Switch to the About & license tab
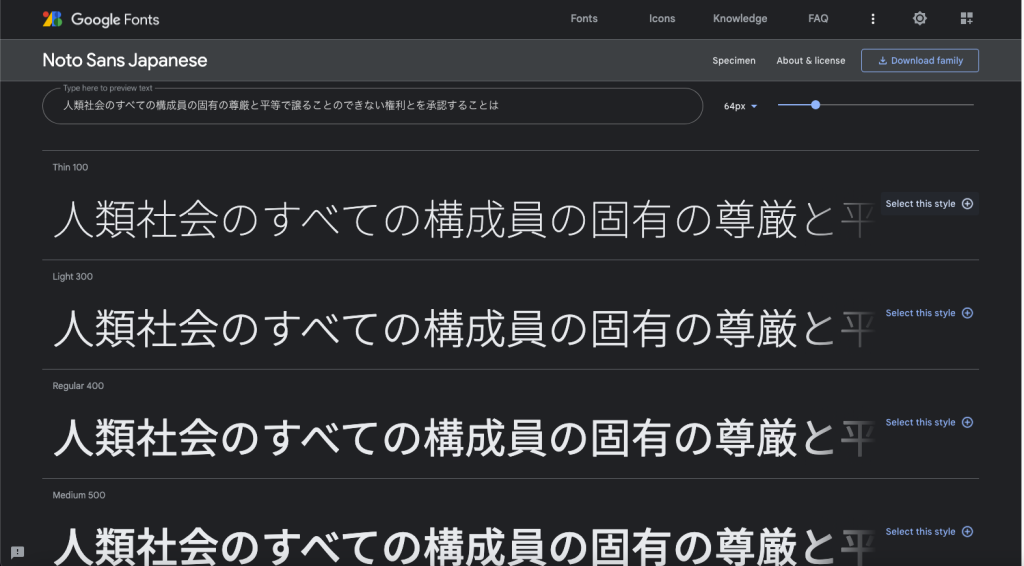 [810, 61]
